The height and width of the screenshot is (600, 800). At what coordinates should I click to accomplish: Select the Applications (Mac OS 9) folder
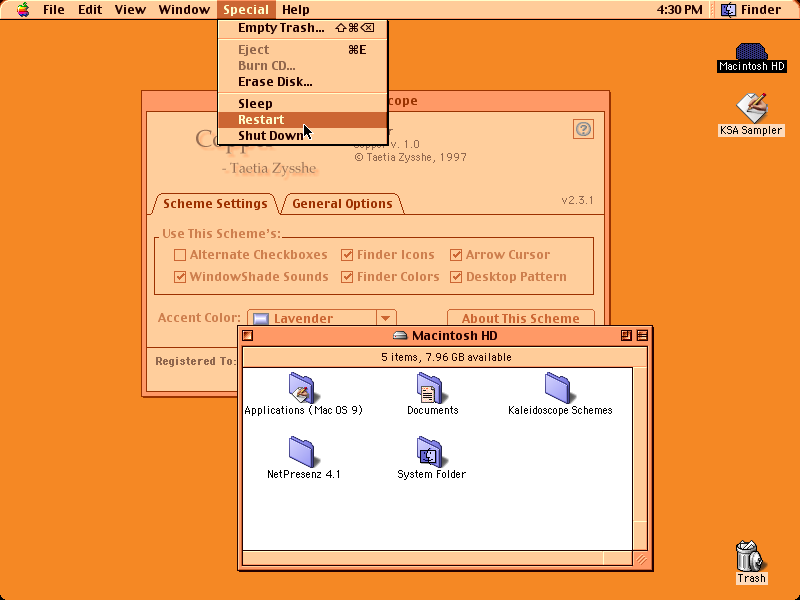(302, 387)
